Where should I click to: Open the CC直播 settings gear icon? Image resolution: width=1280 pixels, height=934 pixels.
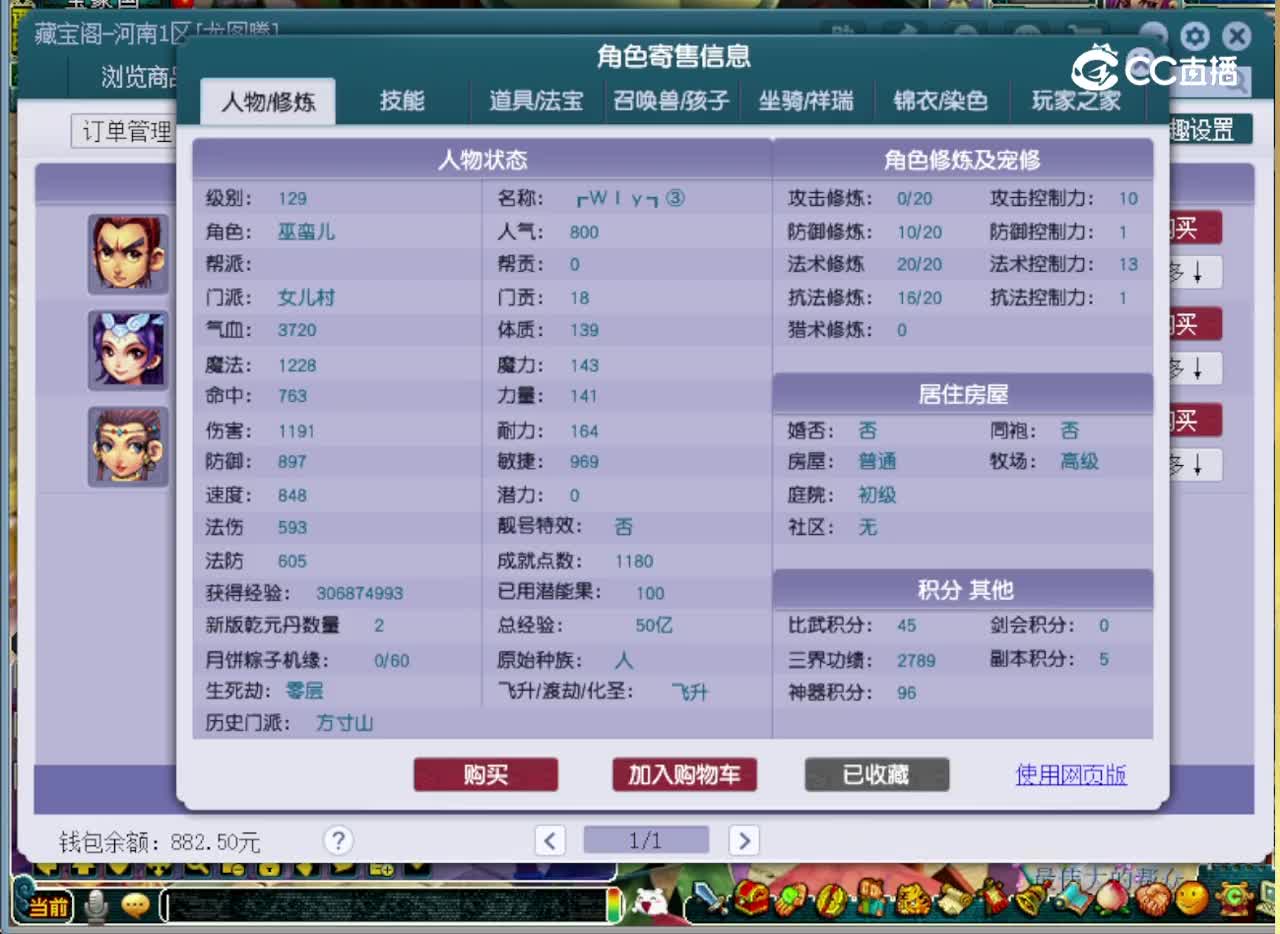click(1194, 36)
